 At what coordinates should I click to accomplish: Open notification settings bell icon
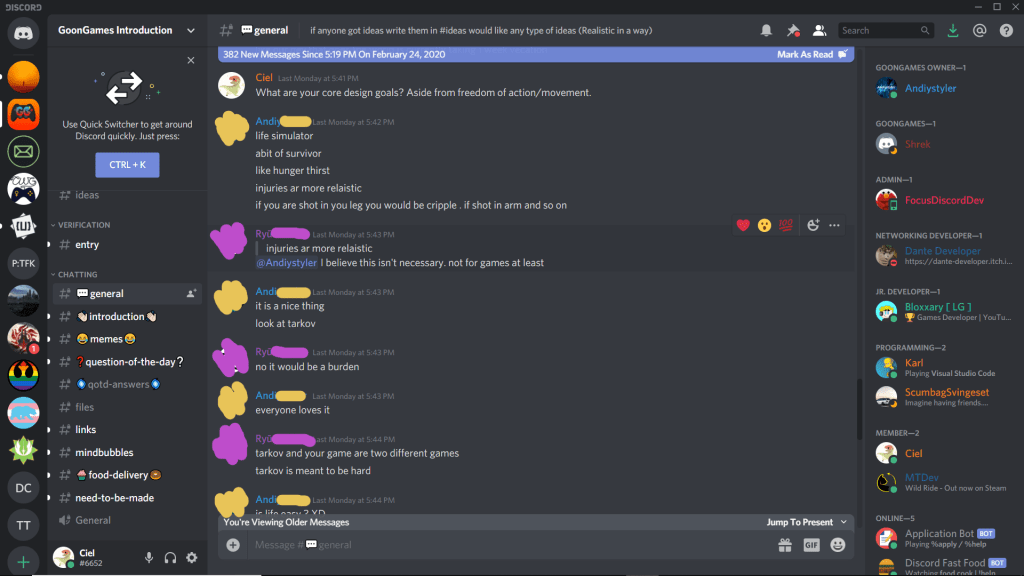766,30
